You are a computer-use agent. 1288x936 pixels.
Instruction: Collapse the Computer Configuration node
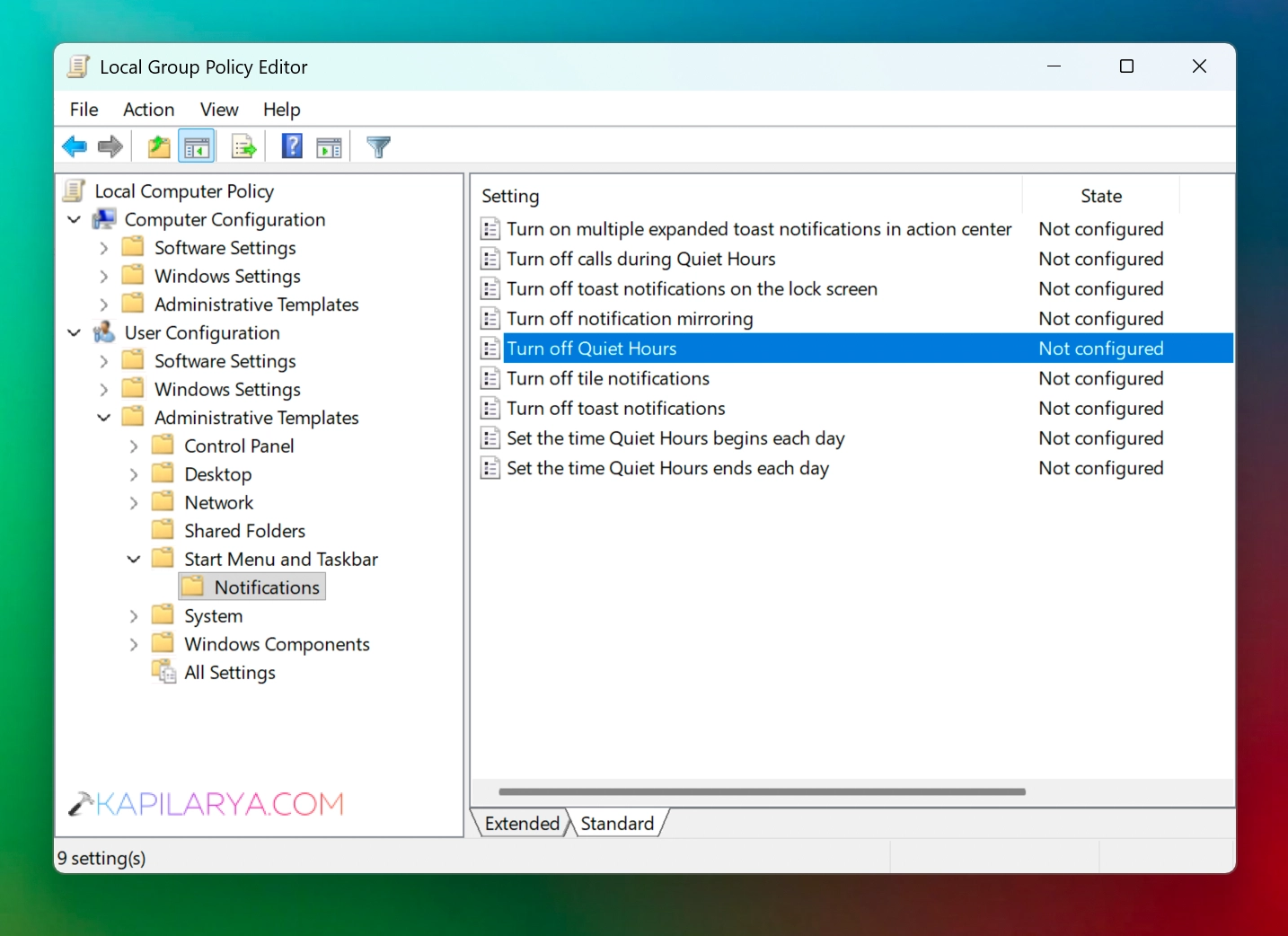[75, 219]
